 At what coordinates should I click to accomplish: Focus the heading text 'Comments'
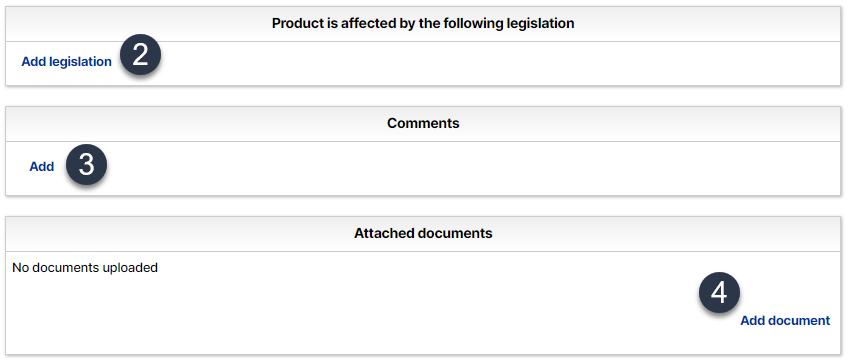pyautogui.click(x=423, y=123)
